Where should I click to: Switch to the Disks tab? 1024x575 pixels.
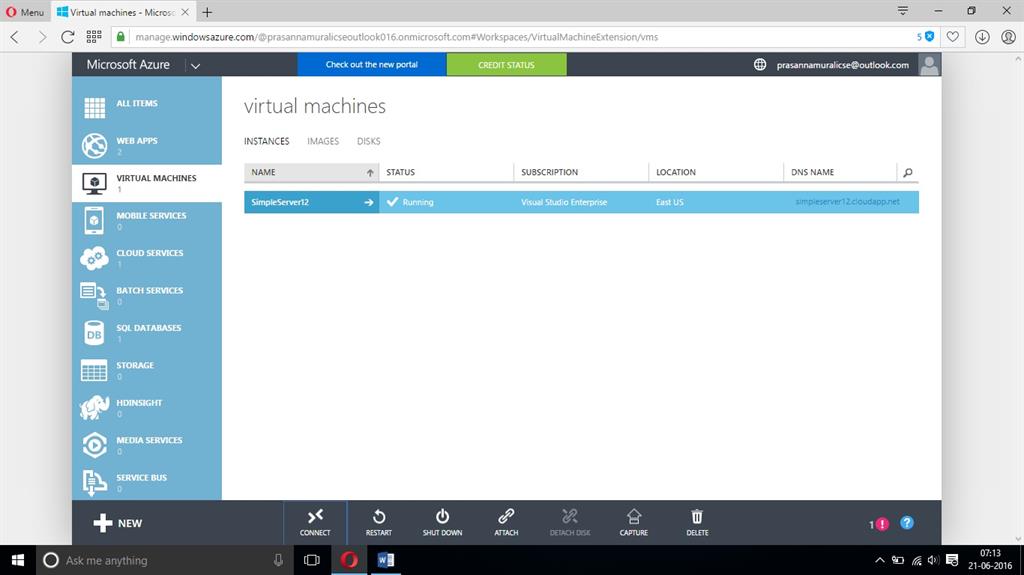coord(368,141)
